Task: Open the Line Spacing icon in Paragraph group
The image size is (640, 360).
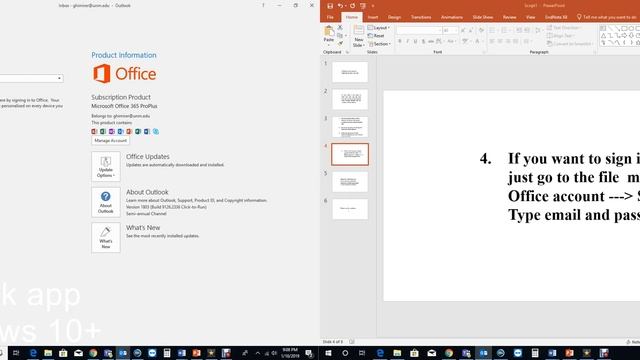Action: [538, 30]
